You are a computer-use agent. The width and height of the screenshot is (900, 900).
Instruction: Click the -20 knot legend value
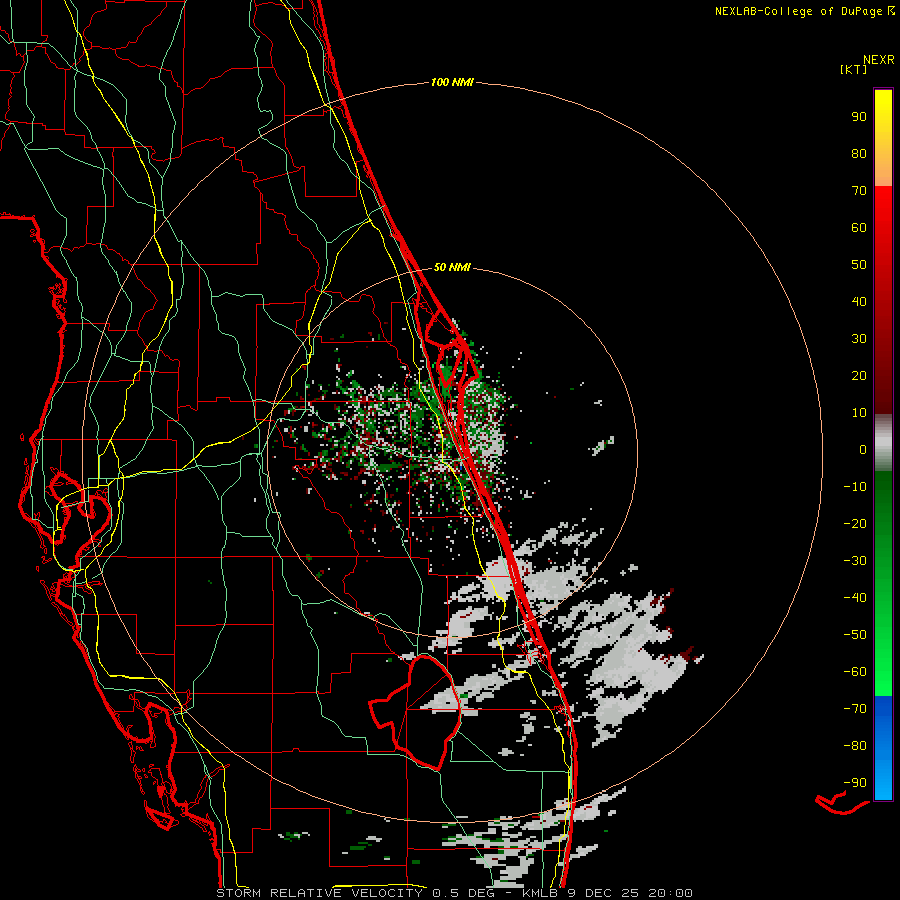855,523
